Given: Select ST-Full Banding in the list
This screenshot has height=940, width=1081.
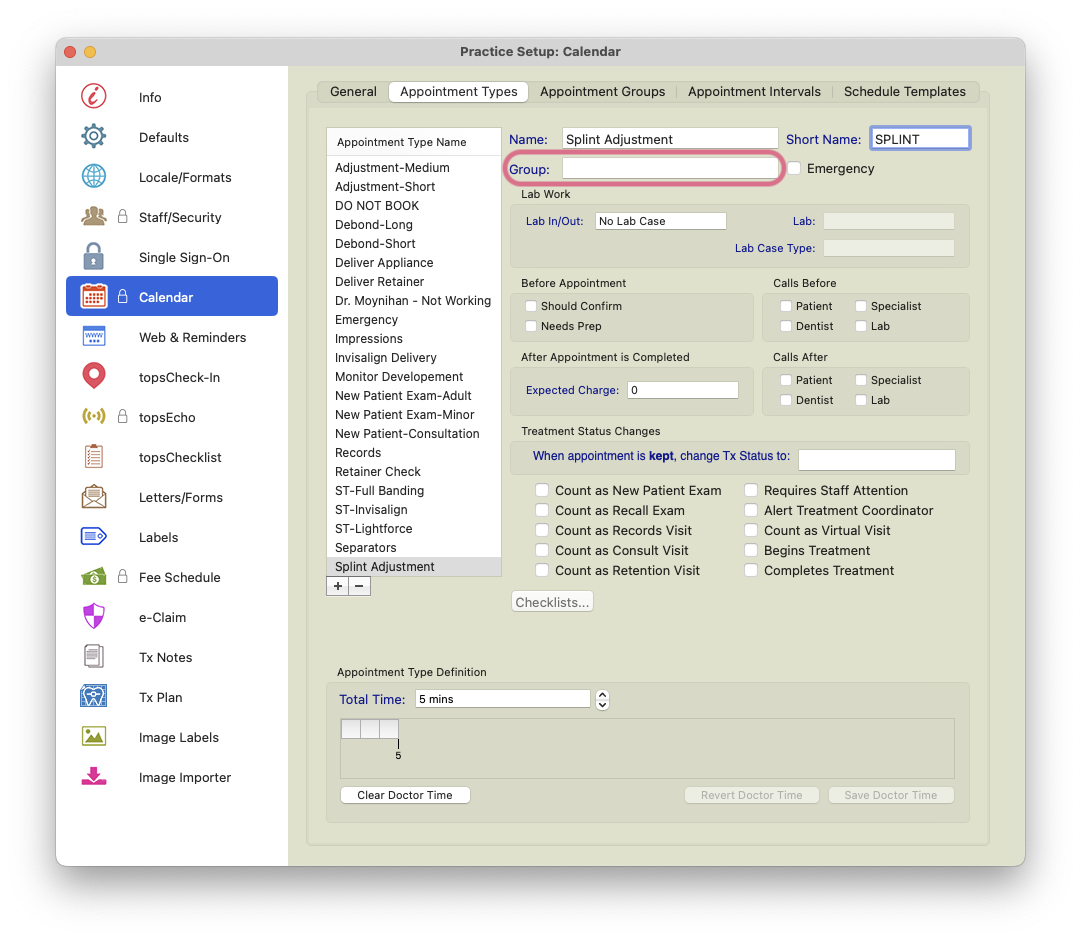Looking at the screenshot, I should 414,490.
